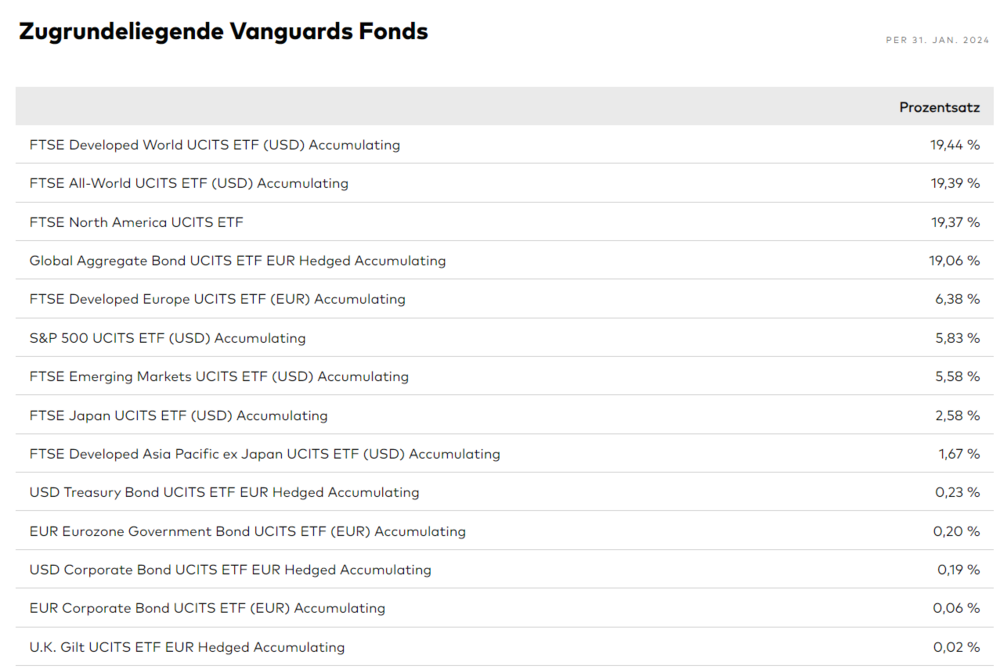Viewport: 1000px width, 669px height.
Task: Click USD Corporate Bond UCITS ETF
Action: (230, 570)
